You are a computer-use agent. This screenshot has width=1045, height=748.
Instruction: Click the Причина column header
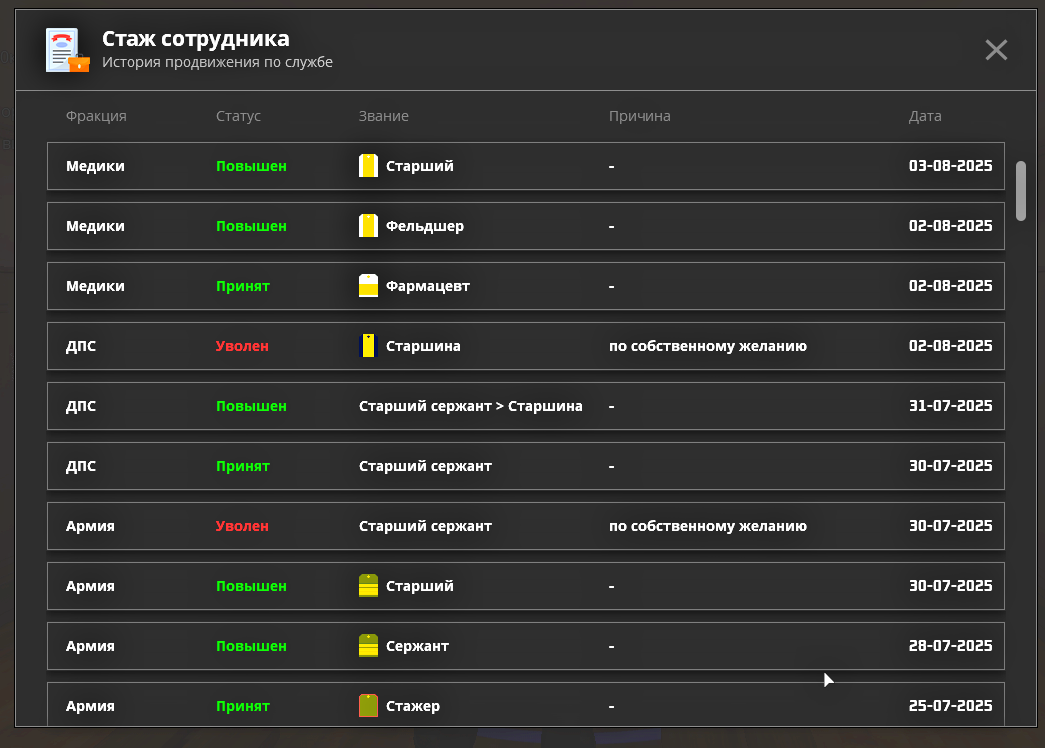click(x=640, y=116)
